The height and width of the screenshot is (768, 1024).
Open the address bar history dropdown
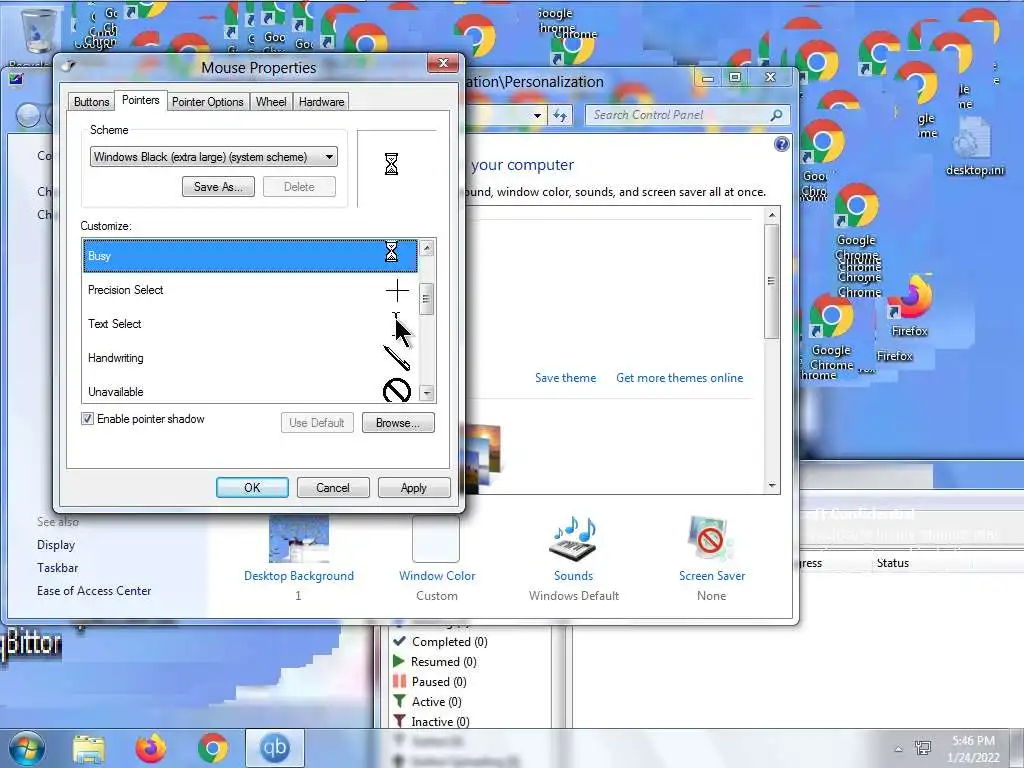coord(537,116)
